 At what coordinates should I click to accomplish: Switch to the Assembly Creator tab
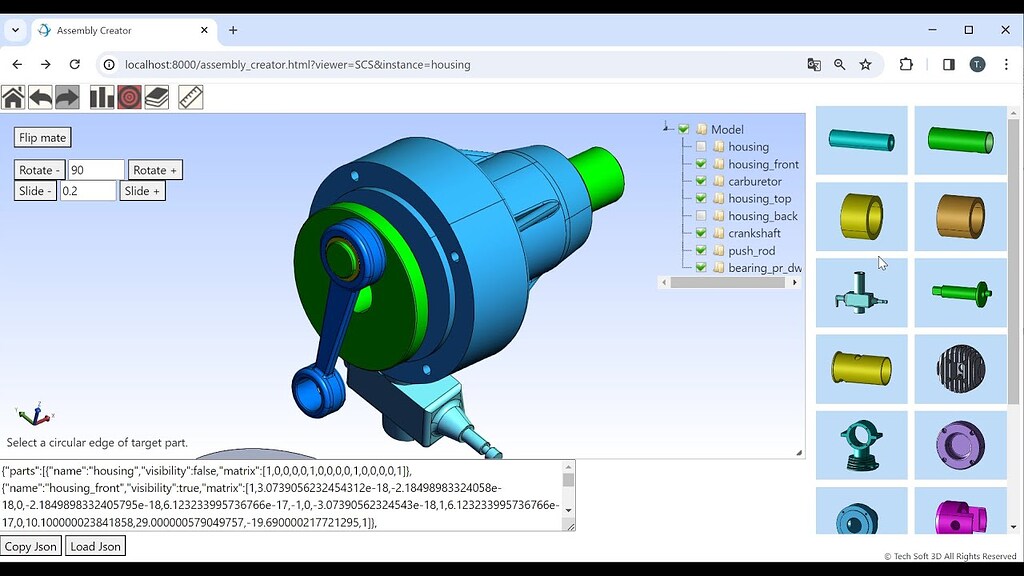pos(120,30)
